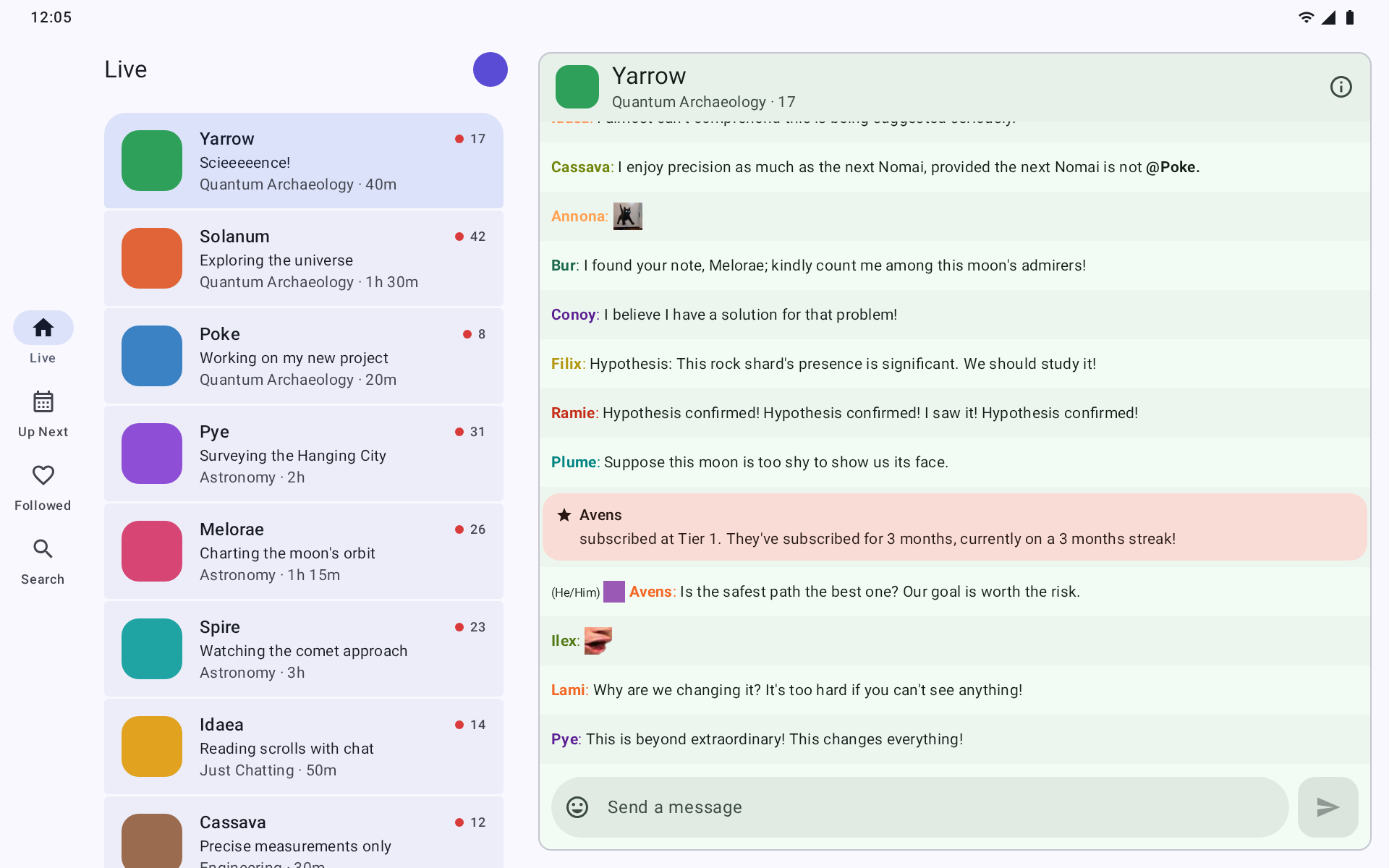This screenshot has width=1389, height=868.
Task: Open the Live home tab
Action: pos(43,339)
